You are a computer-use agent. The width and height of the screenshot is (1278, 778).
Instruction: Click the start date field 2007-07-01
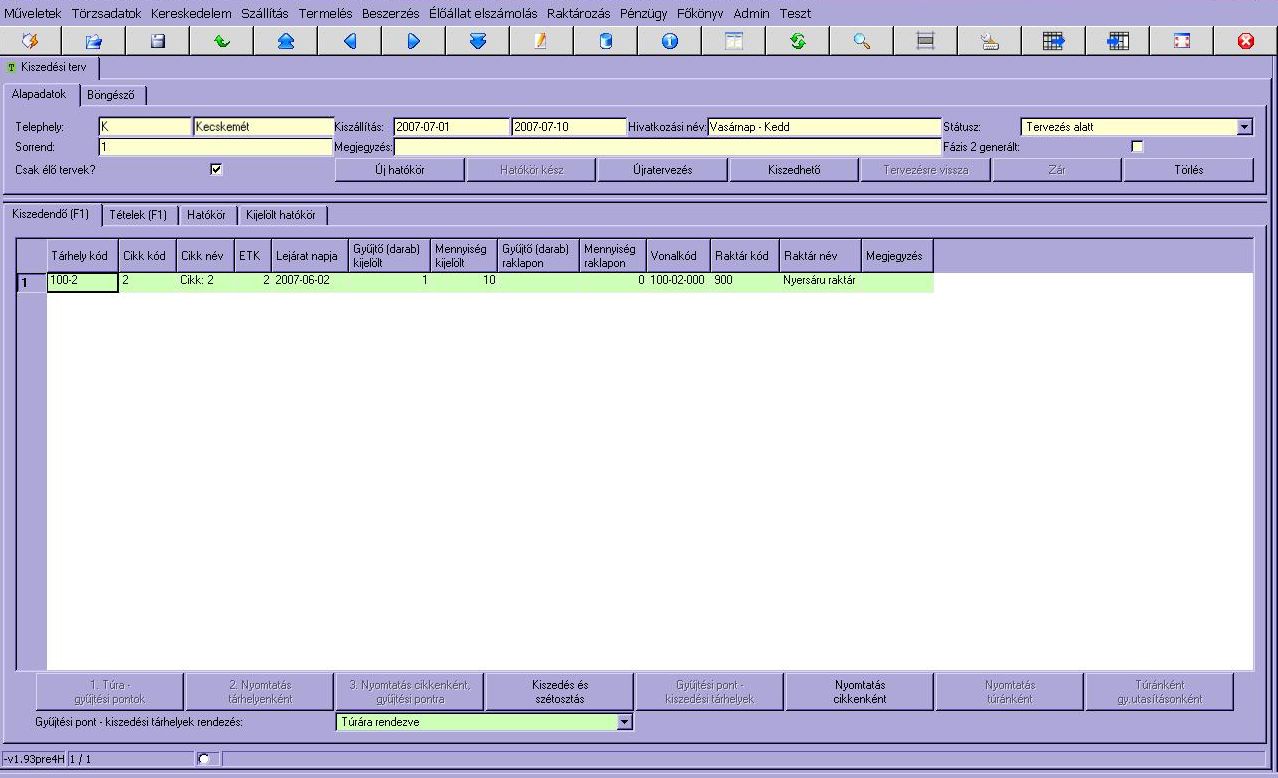pyautogui.click(x=451, y=127)
